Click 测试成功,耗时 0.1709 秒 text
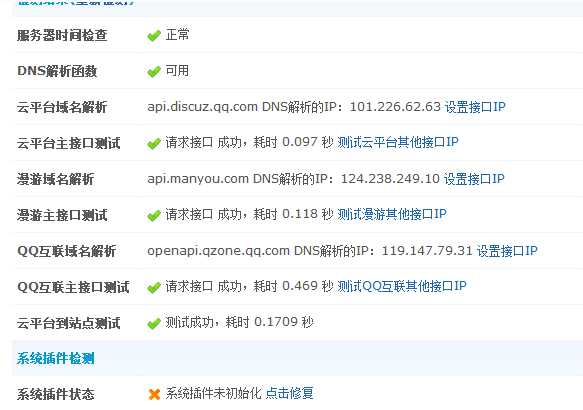This screenshot has width=583, height=410. click(x=239, y=322)
